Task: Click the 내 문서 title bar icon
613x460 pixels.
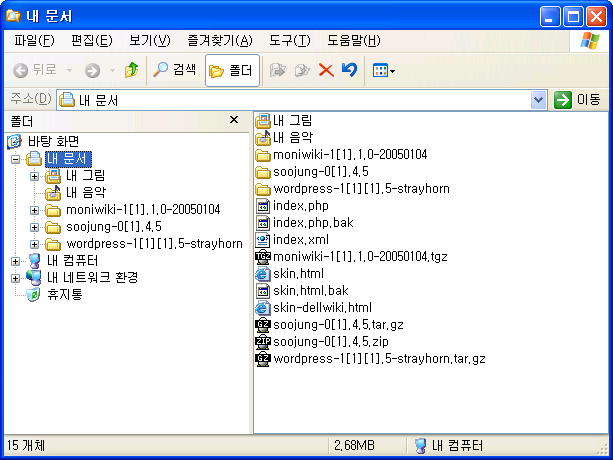Action: tap(13, 16)
